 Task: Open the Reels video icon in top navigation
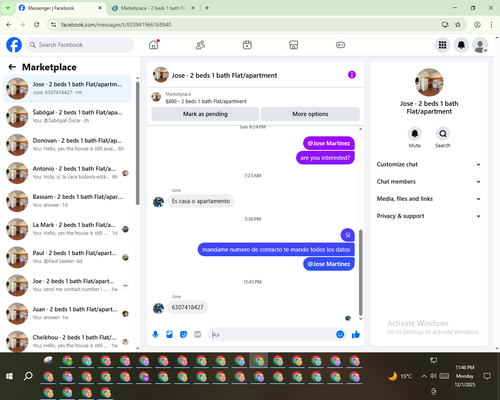click(247, 45)
